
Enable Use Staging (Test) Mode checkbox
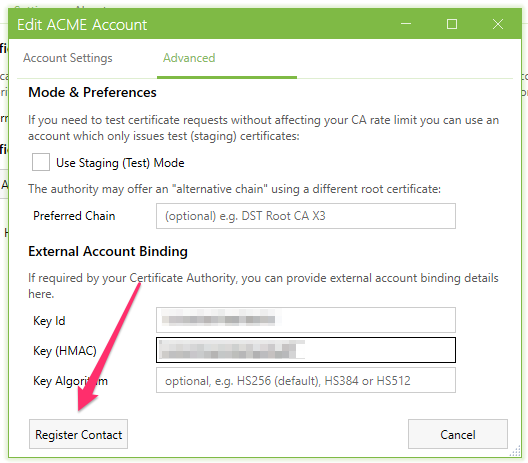click(41, 162)
